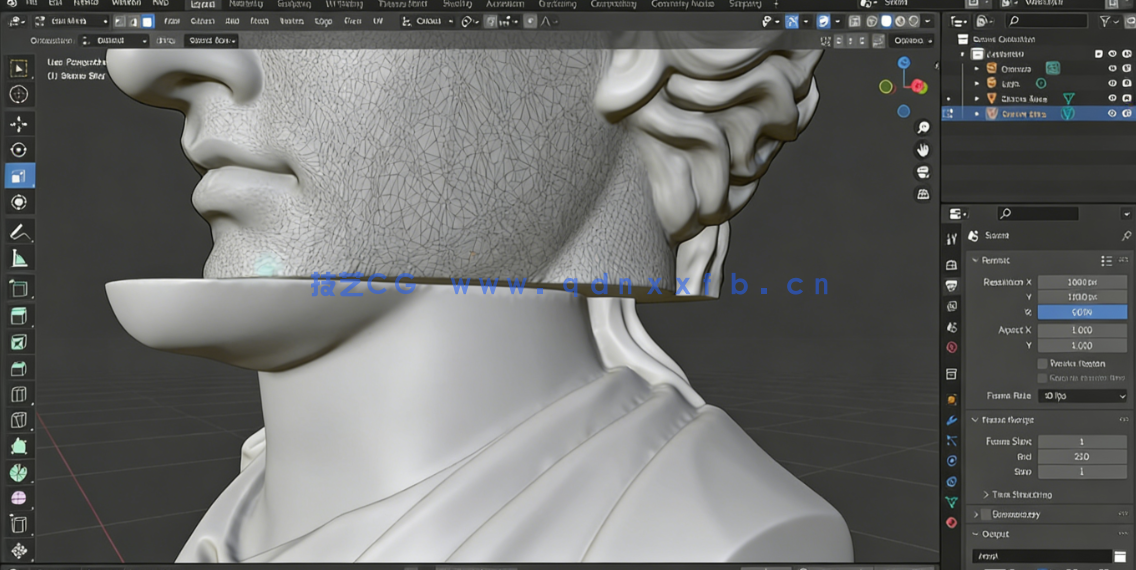Switch to solid viewport shading
This screenshot has height=570, width=1136.
[x=886, y=22]
